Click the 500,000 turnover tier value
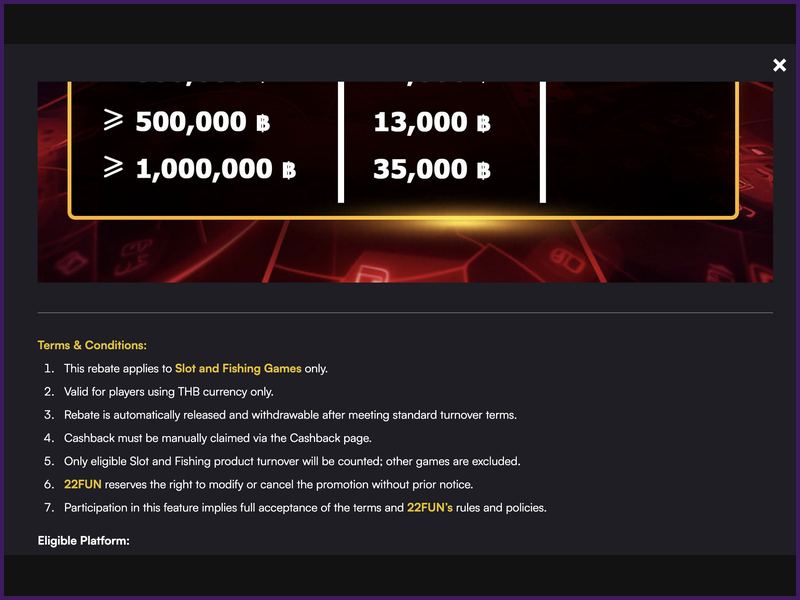Image resolution: width=800 pixels, height=600 pixels. (x=190, y=122)
